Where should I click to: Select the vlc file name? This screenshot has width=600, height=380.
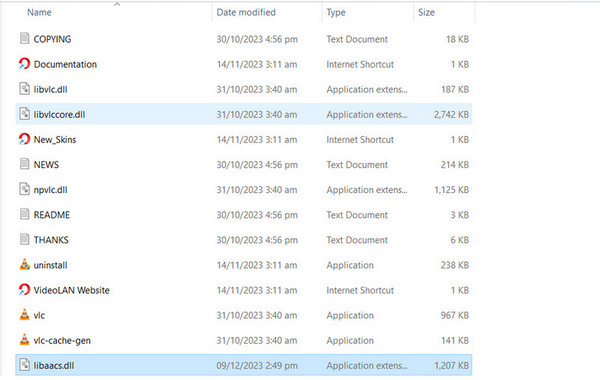[x=39, y=315]
